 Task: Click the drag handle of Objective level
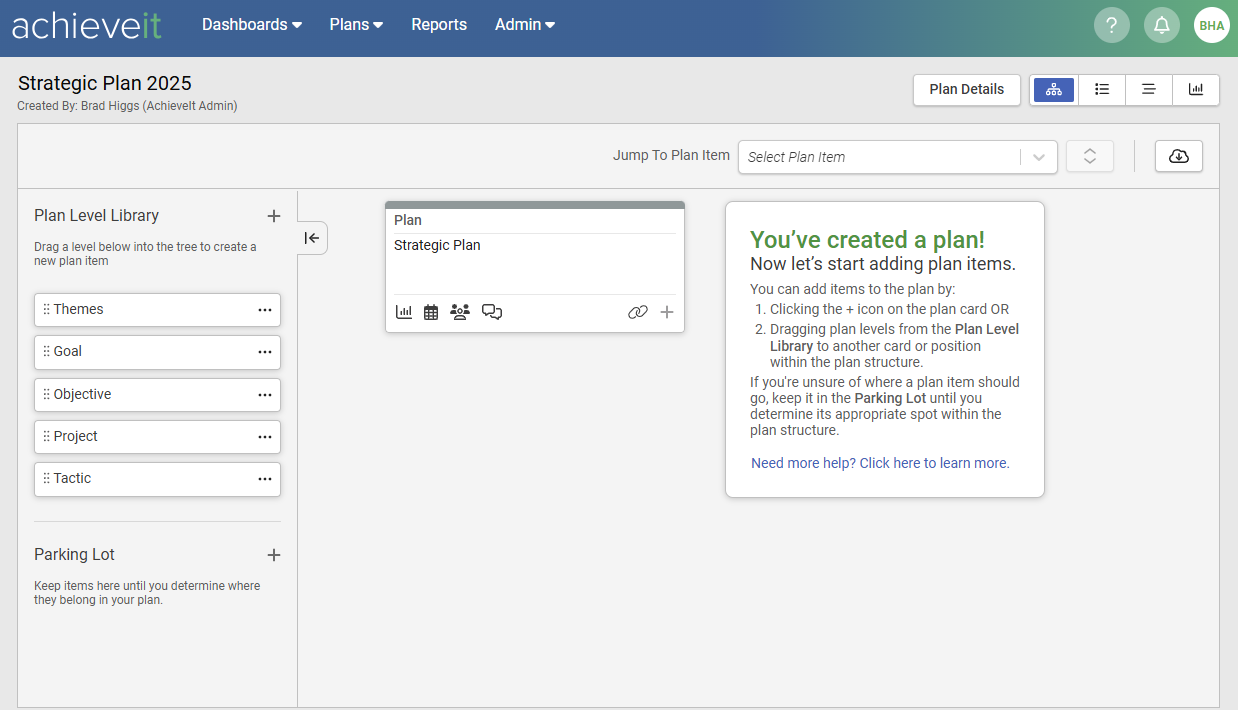tap(46, 395)
